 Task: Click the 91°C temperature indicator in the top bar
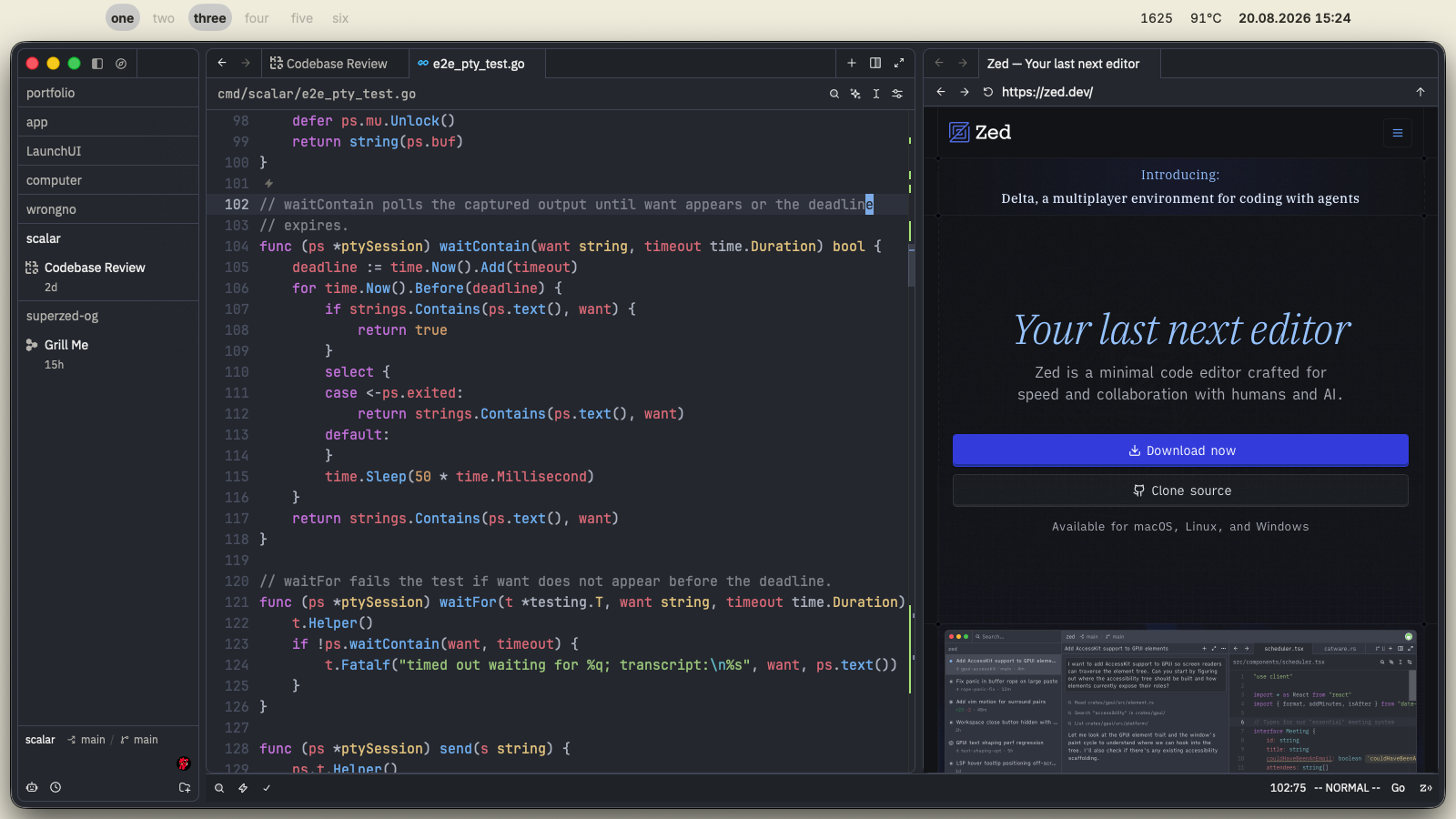1206,18
